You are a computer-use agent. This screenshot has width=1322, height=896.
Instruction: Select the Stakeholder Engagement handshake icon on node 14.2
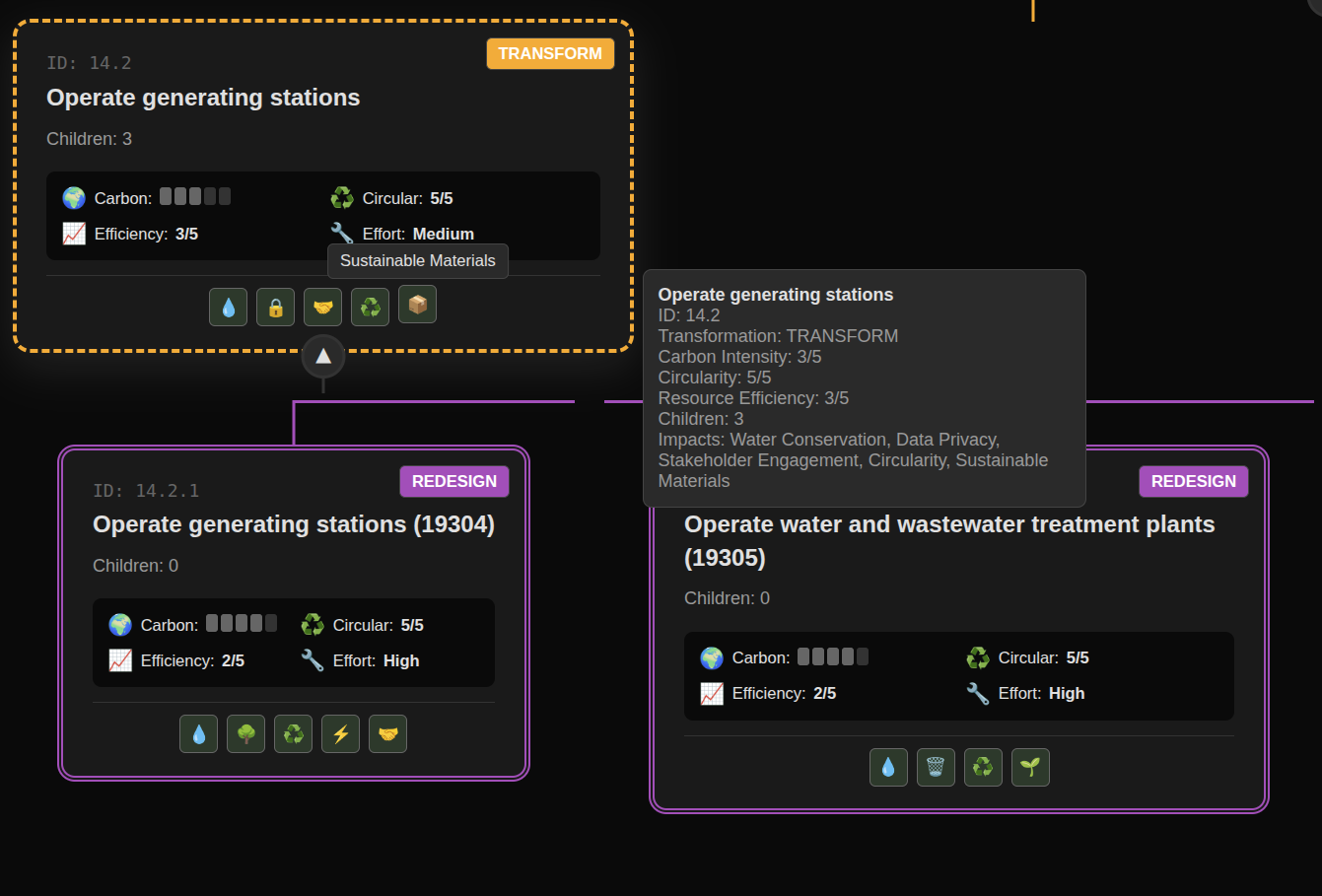pos(322,307)
